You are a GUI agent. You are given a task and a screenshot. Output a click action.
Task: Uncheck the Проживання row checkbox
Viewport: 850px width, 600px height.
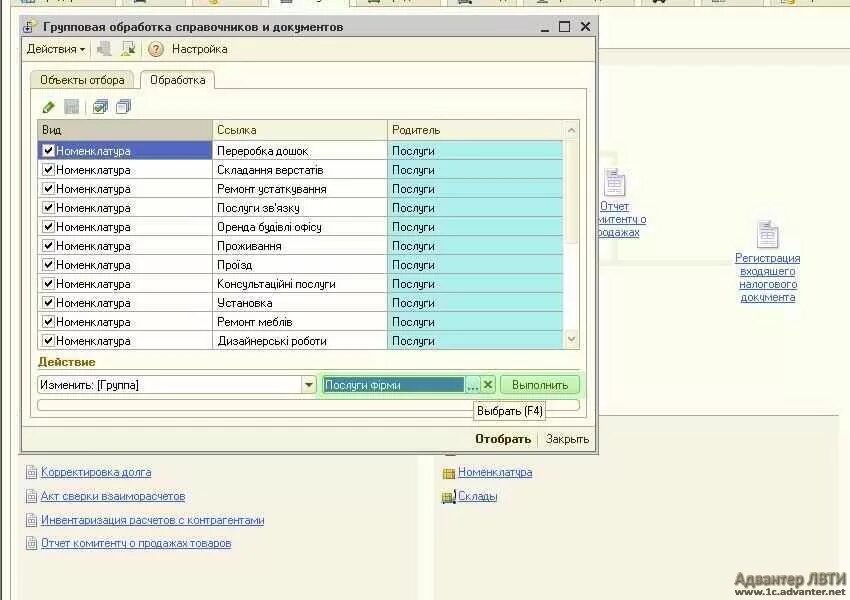click(48, 246)
